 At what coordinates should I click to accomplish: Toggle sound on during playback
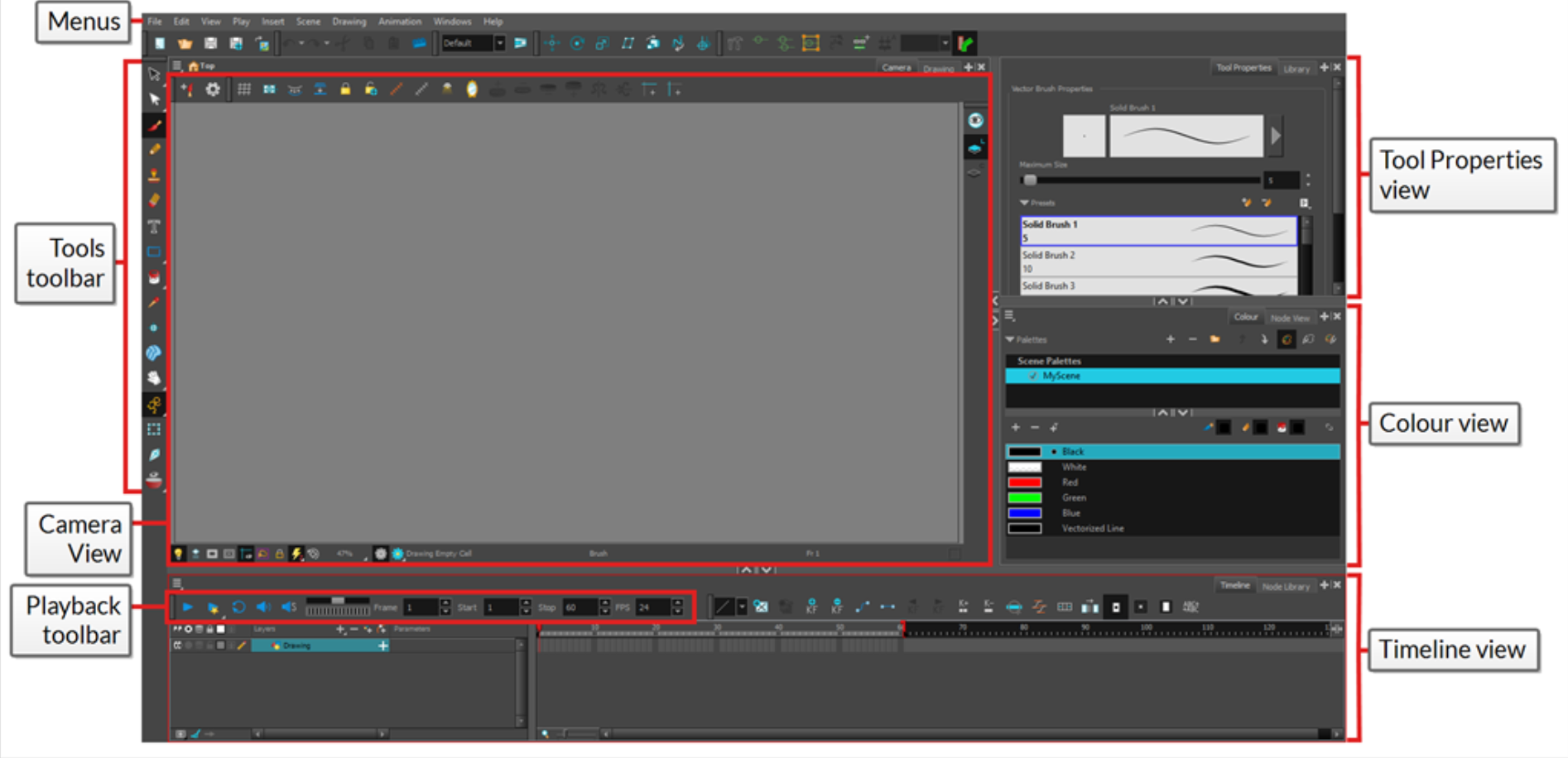pos(264,607)
